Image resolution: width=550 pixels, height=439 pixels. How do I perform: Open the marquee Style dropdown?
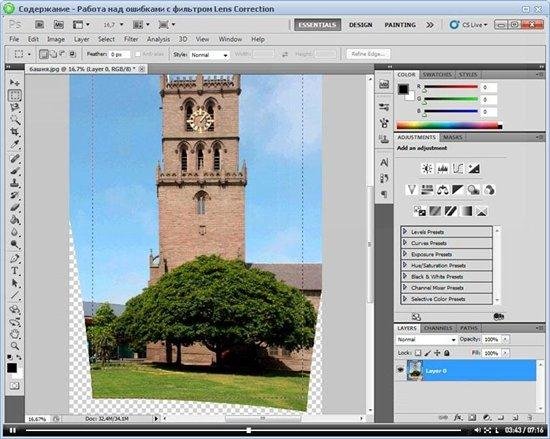tap(209, 55)
